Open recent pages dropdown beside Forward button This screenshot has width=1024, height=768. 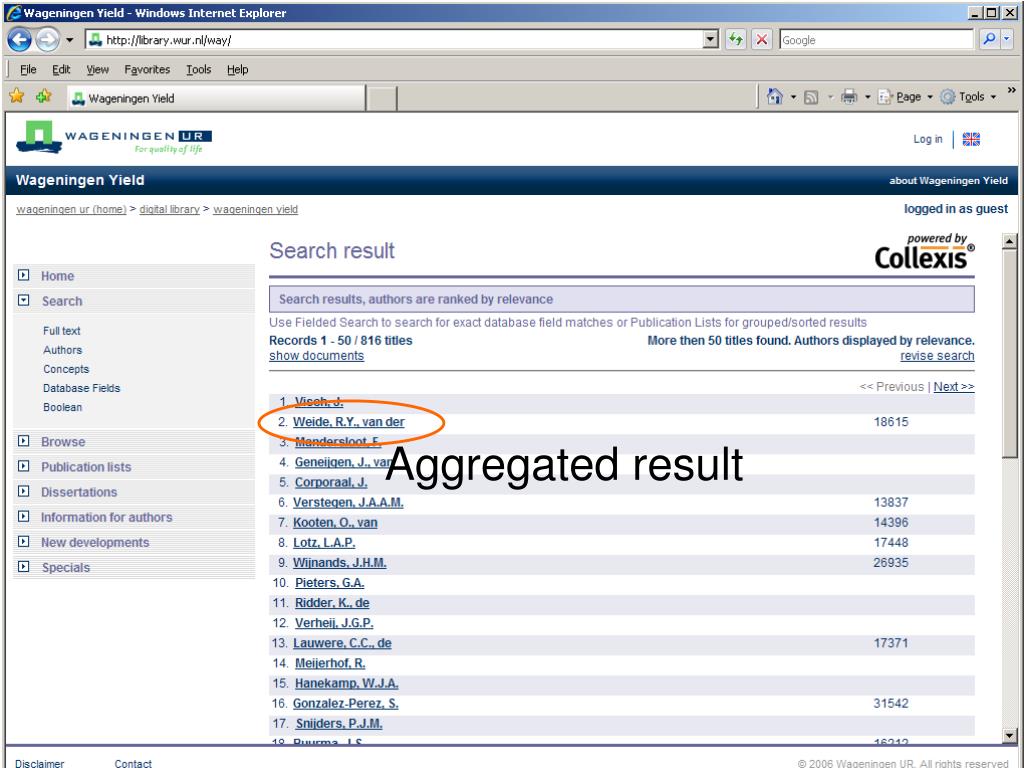(x=69, y=40)
